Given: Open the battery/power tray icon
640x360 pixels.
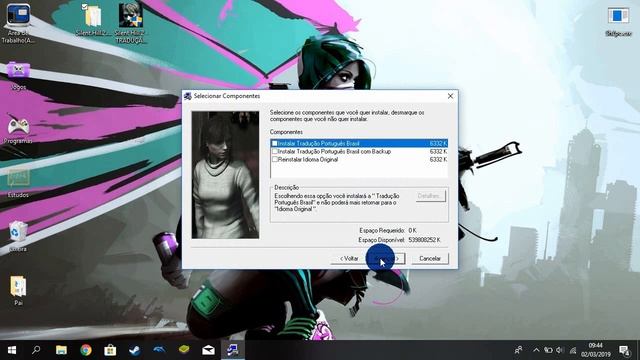Looking at the screenshot, I should (x=548, y=350).
